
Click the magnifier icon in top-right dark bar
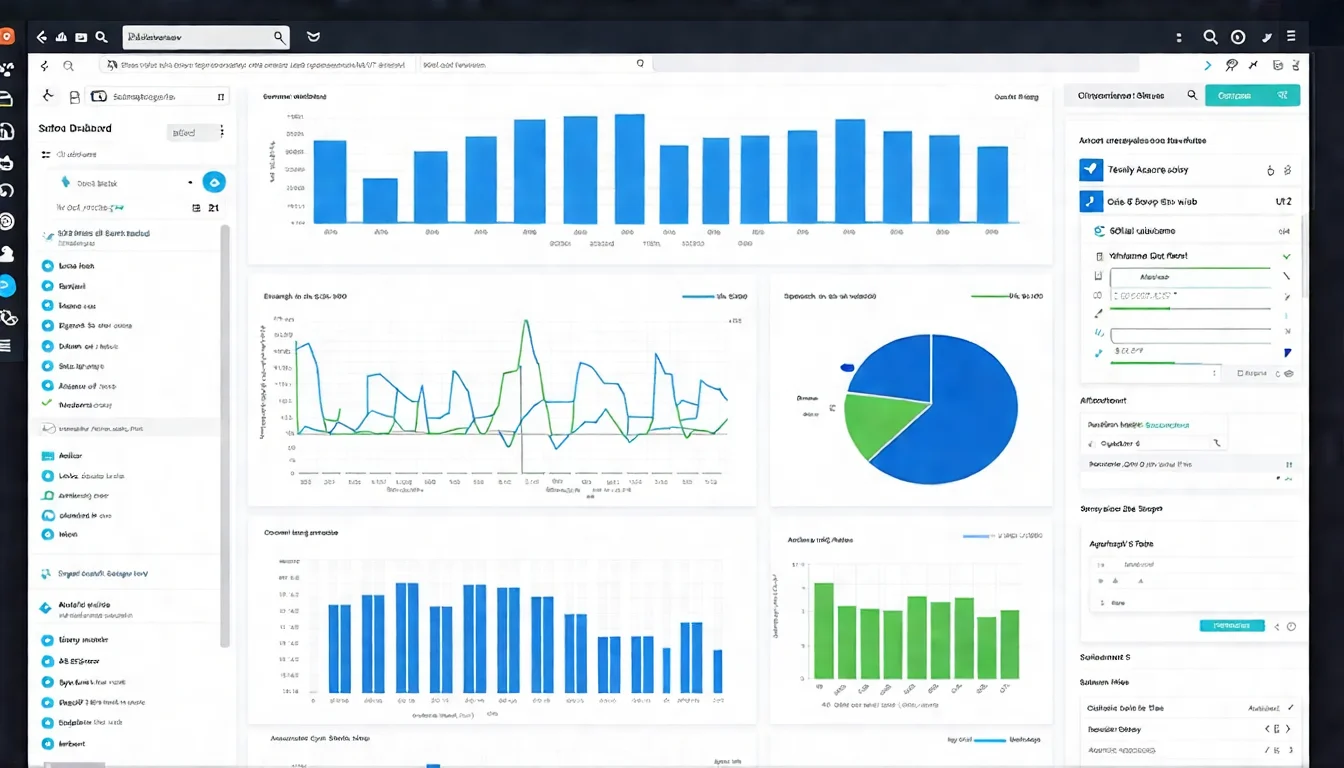click(1210, 37)
